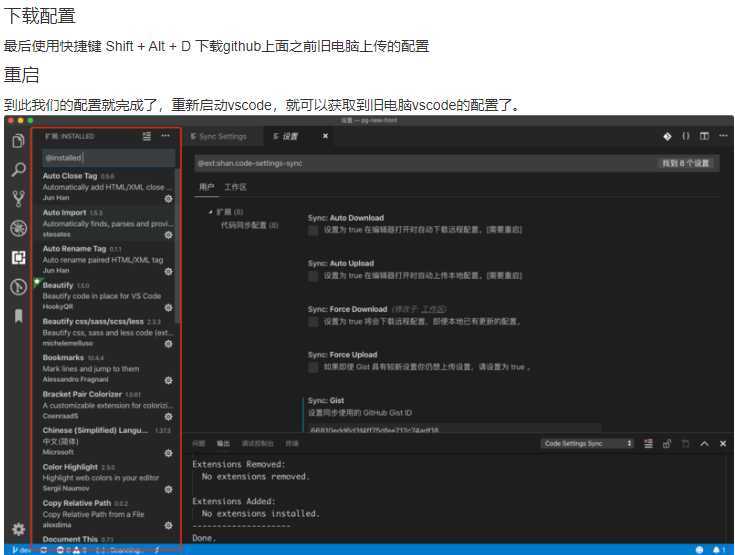Close the output panel

click(723, 443)
